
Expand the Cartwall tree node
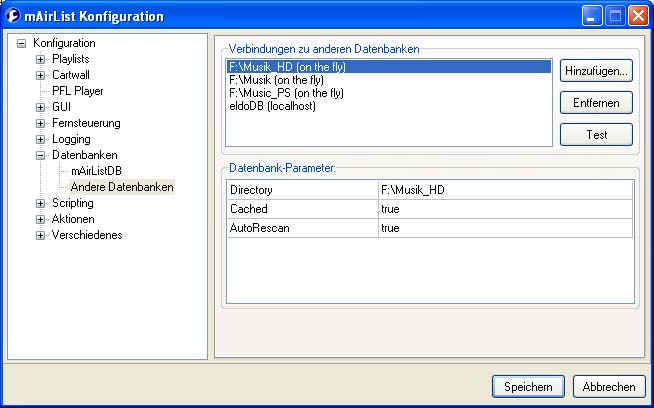[40, 76]
